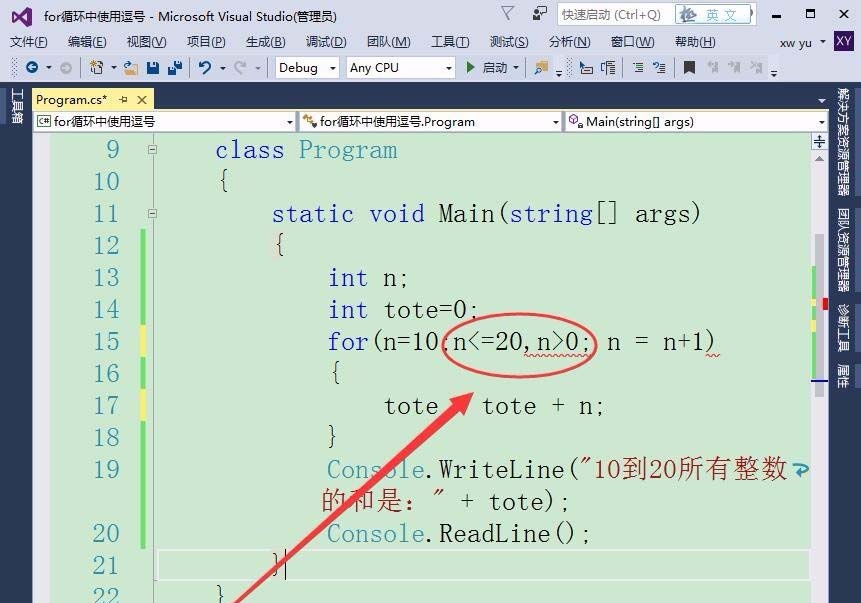Click the greyed Redo arrow icon

[x=240, y=68]
